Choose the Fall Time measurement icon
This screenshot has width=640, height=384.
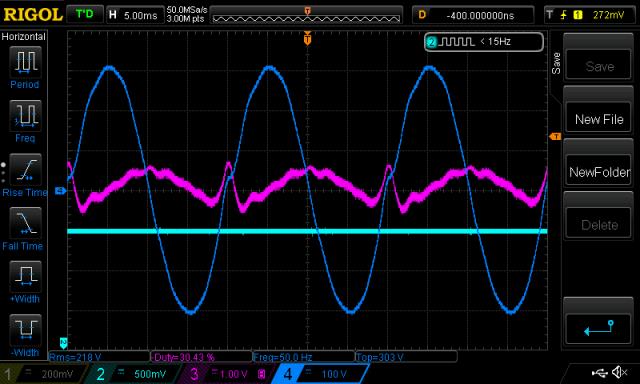tap(25, 223)
